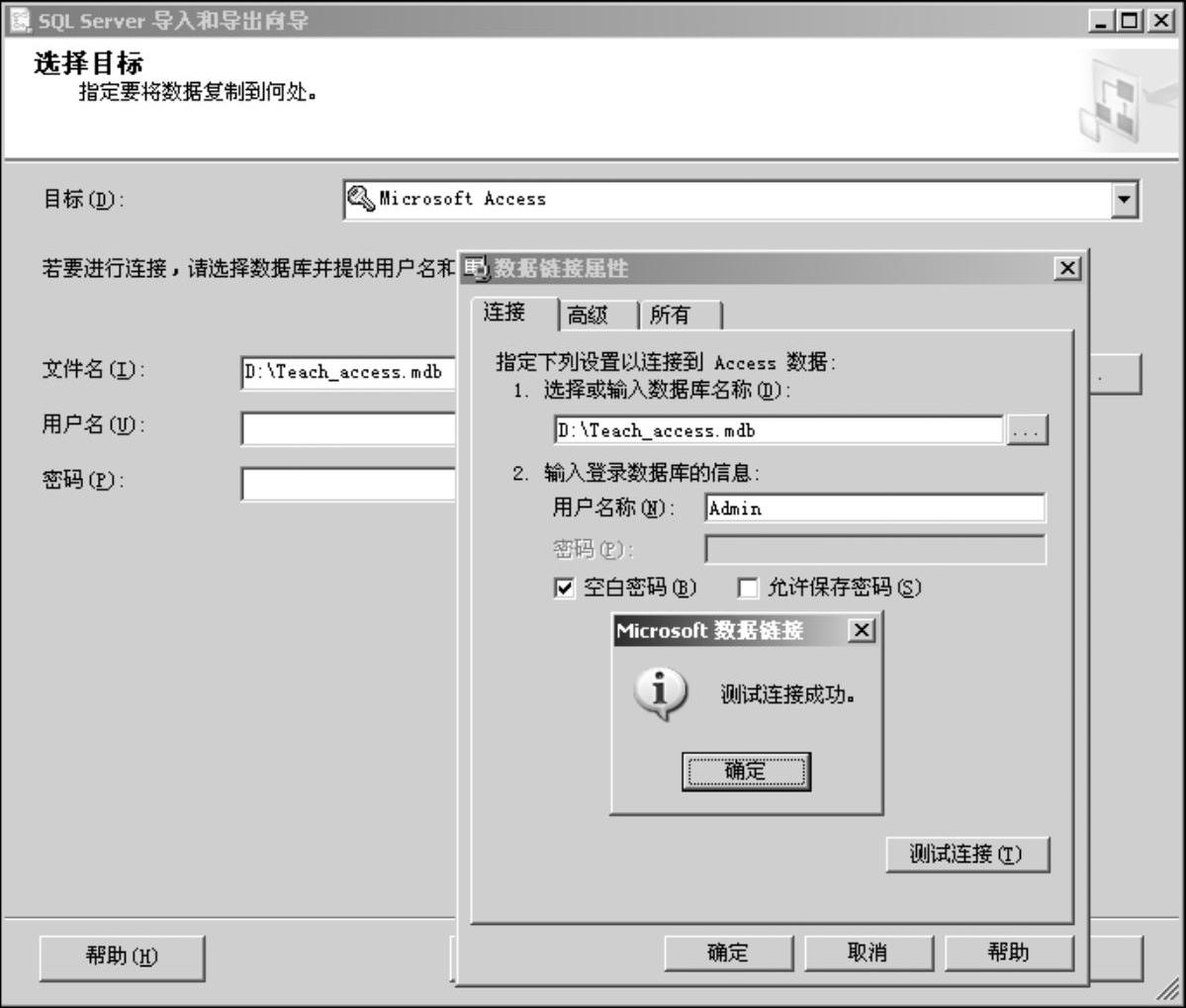Click the 测试连接(T) button
Viewport: 1186px width, 1008px height.
click(967, 855)
